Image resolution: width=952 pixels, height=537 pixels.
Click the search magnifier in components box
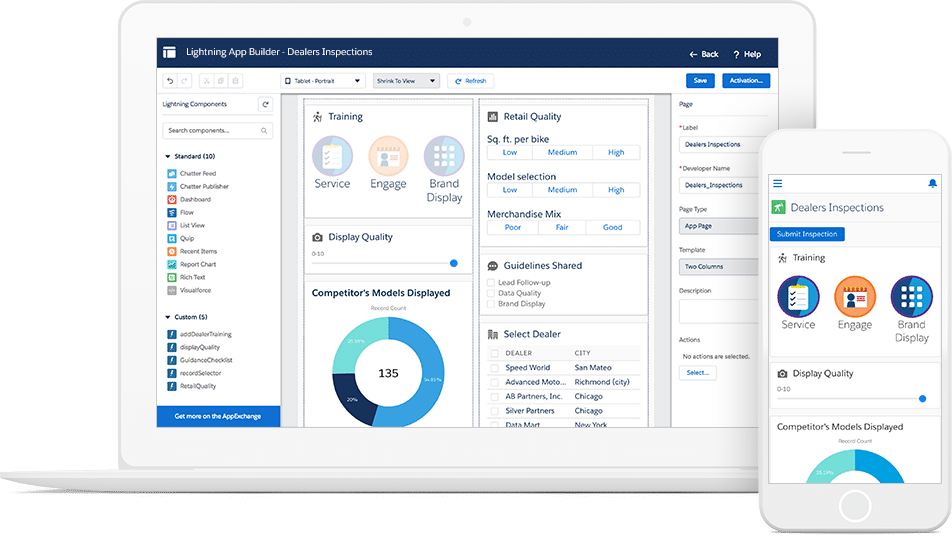pos(264,131)
